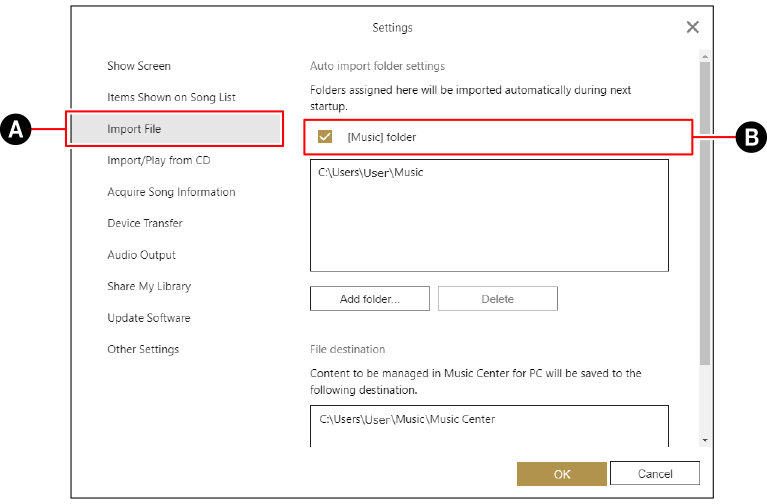
Task: Open the Show Screen settings section
Action: pos(139,66)
